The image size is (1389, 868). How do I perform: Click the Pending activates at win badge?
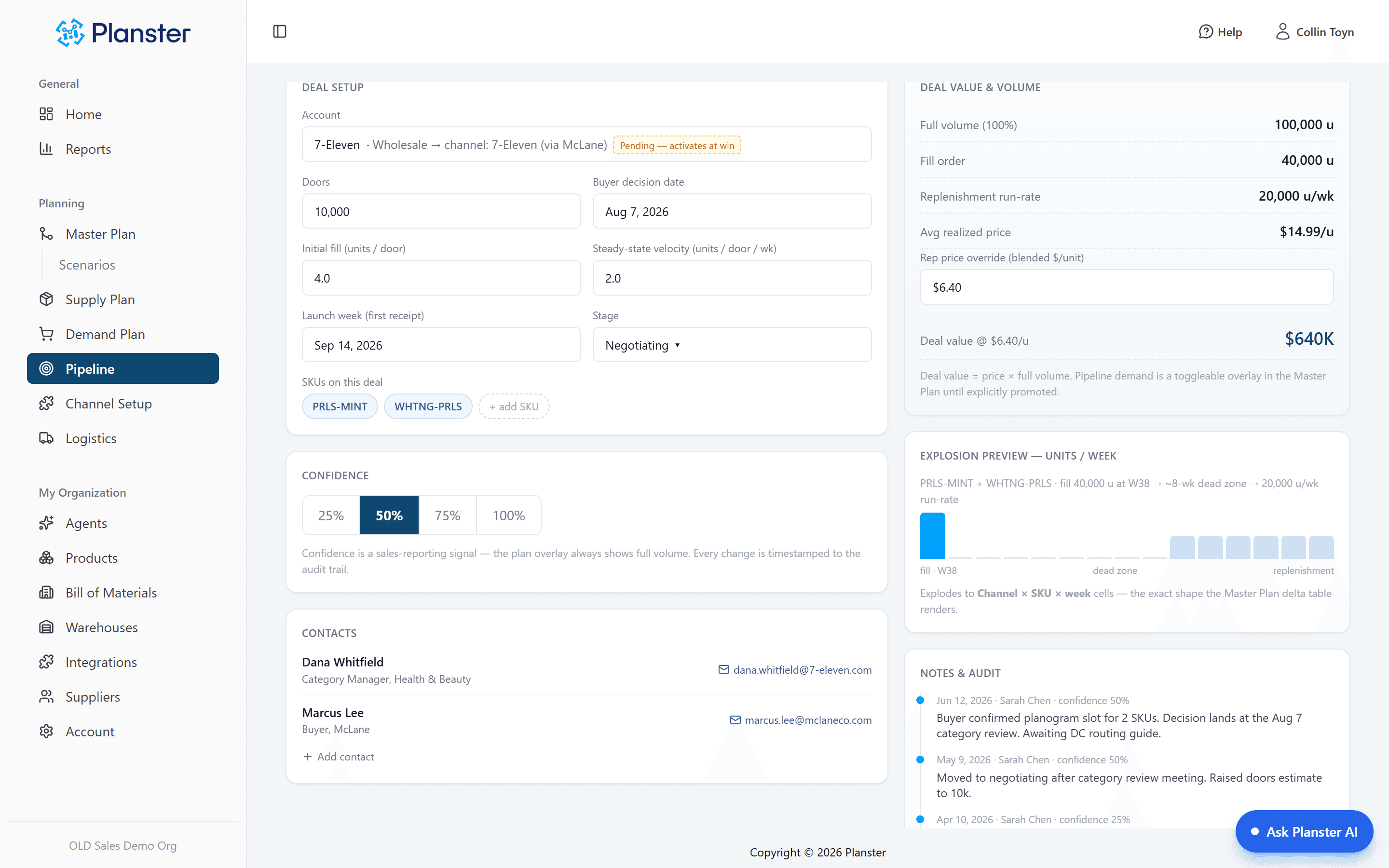(x=677, y=145)
